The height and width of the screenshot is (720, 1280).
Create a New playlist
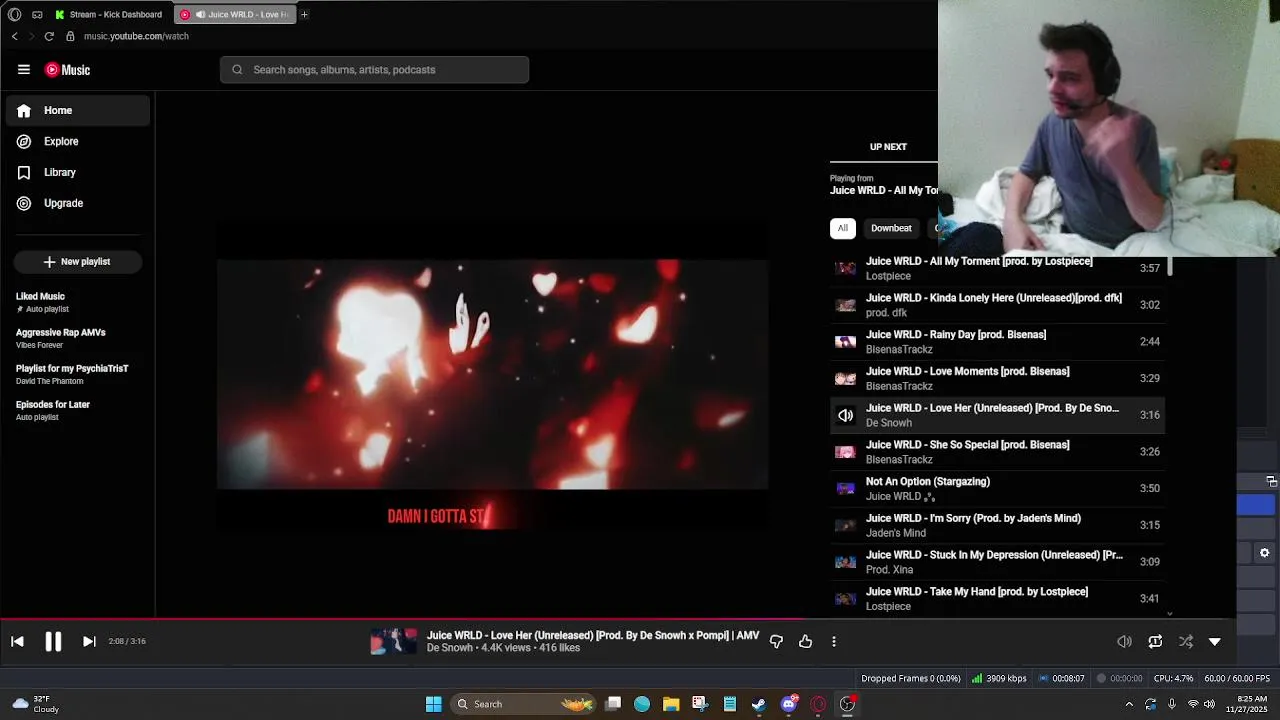78,261
